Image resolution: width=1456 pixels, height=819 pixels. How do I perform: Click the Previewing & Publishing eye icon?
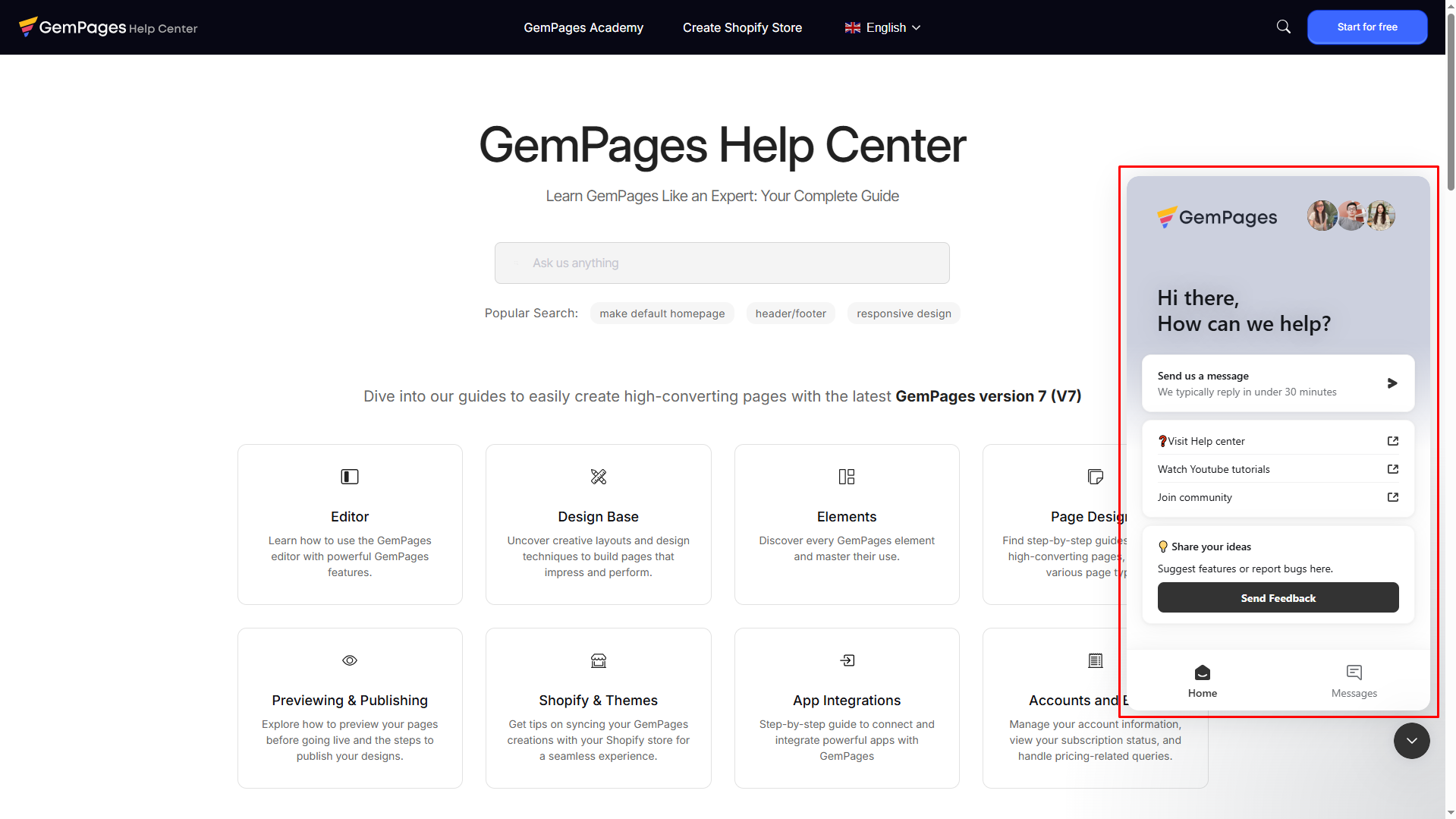[x=350, y=660]
